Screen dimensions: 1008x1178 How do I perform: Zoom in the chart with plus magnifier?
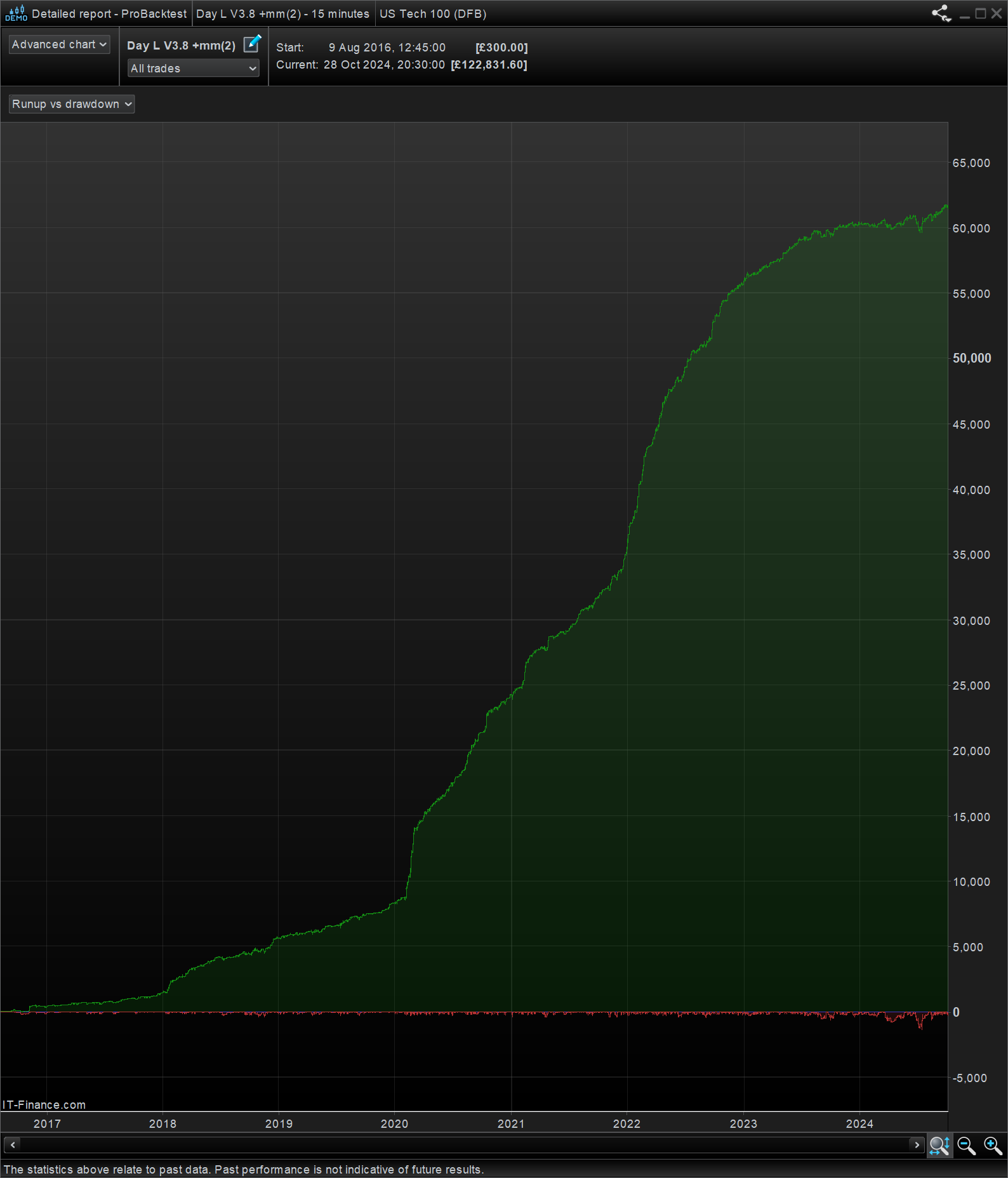(x=993, y=1146)
